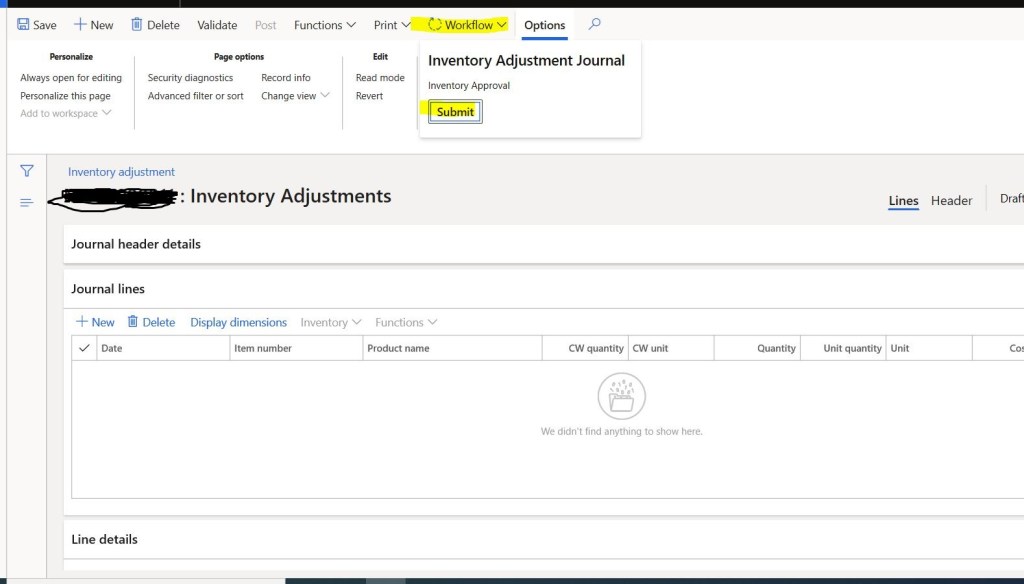The height and width of the screenshot is (584, 1024).
Task: Click the Display dimensions command
Action: click(x=238, y=321)
